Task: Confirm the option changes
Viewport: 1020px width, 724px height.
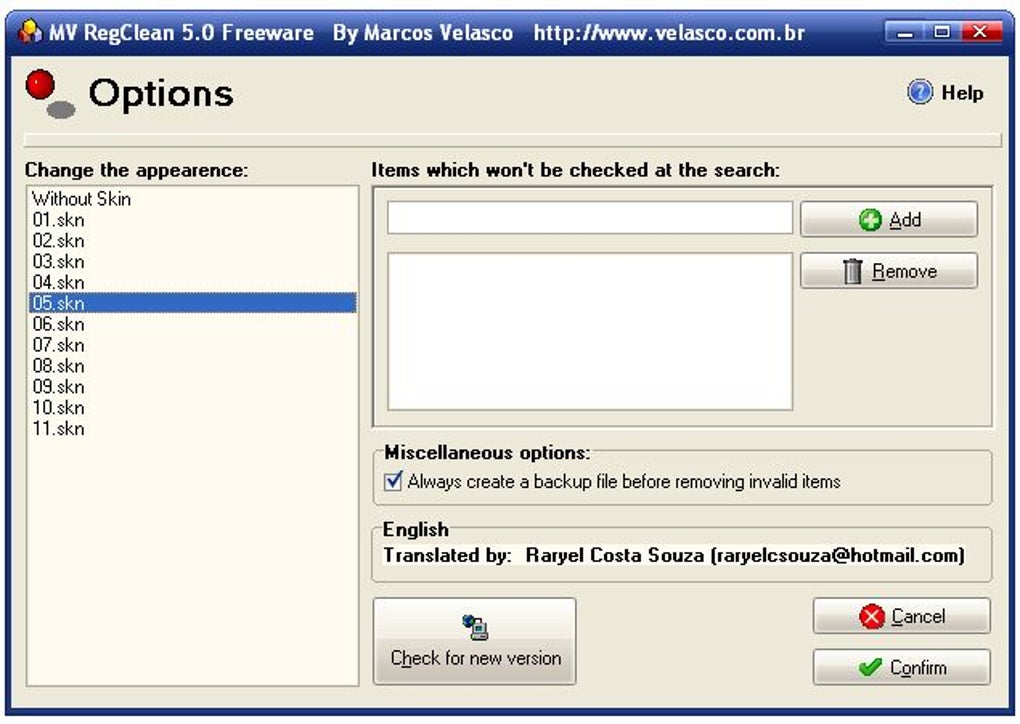Action: click(x=902, y=667)
